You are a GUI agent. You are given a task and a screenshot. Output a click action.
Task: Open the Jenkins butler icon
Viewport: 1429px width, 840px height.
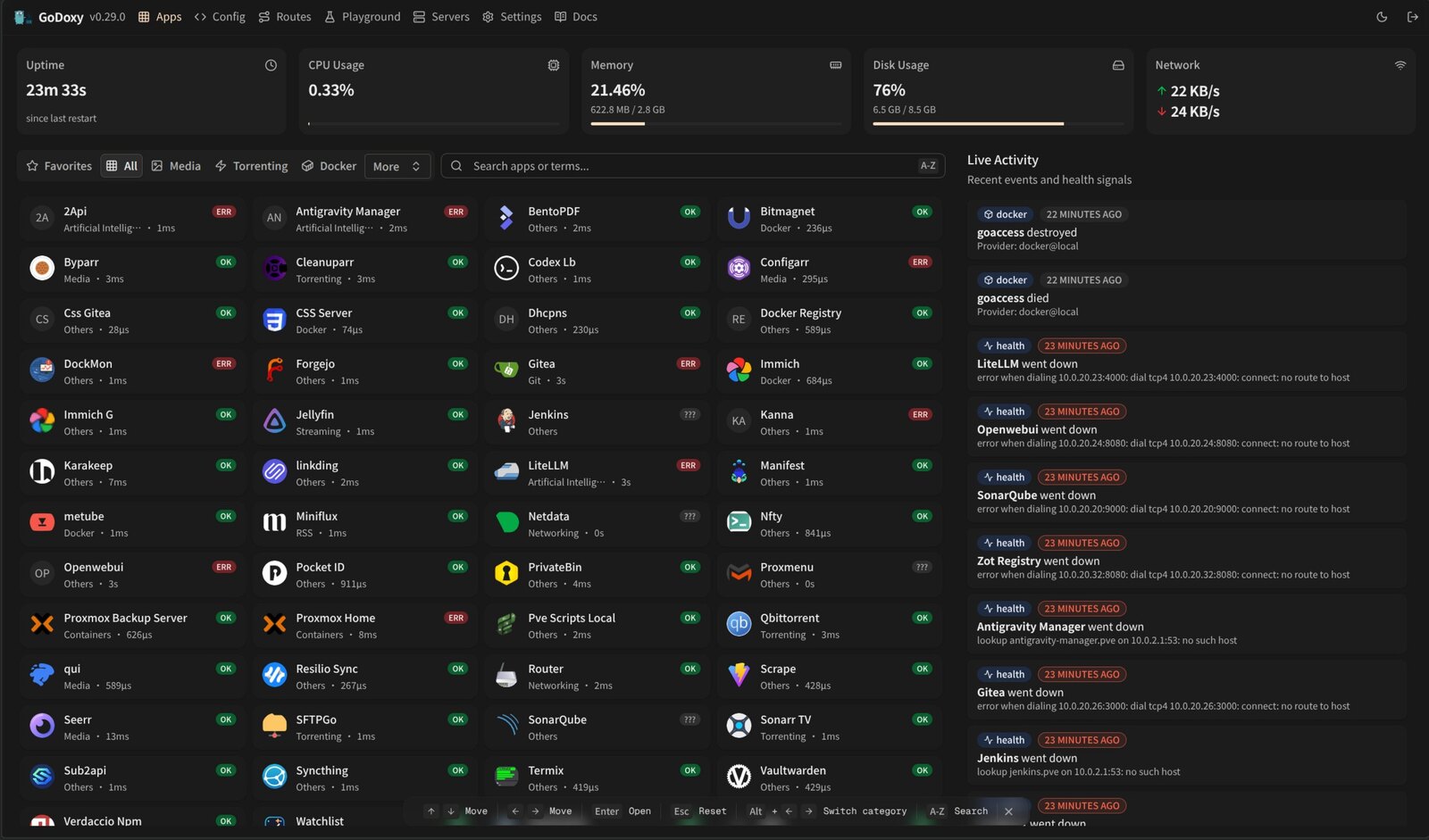pos(506,421)
